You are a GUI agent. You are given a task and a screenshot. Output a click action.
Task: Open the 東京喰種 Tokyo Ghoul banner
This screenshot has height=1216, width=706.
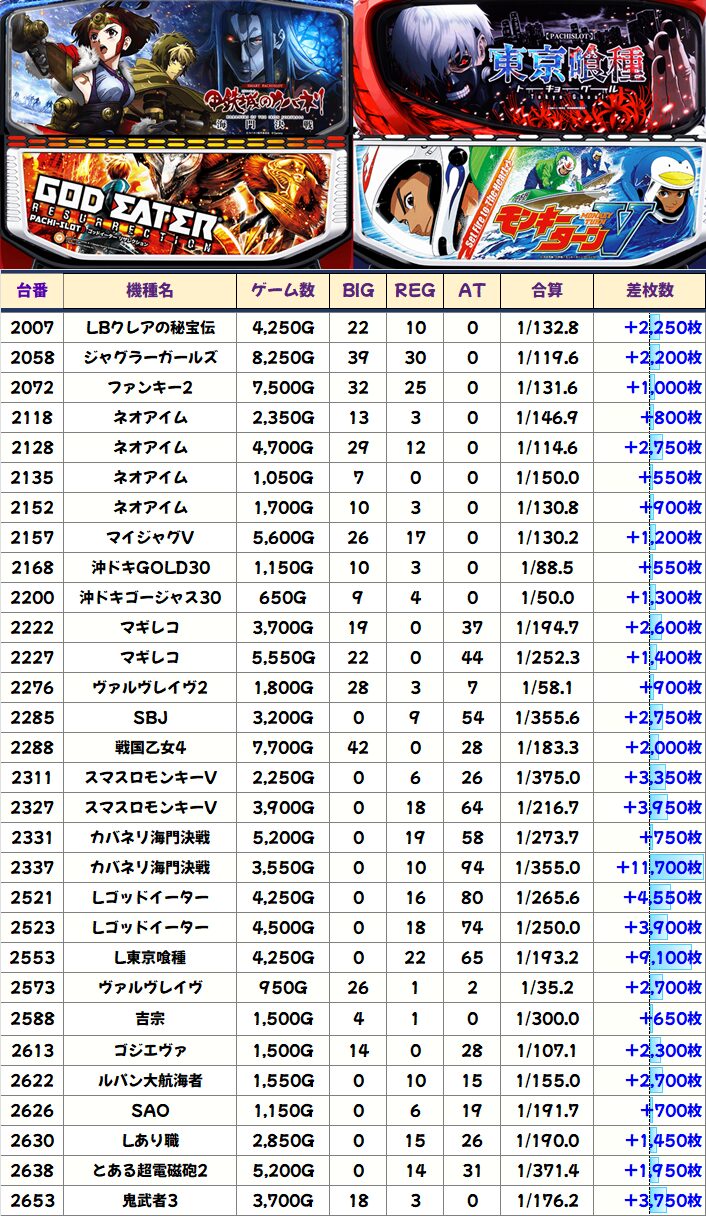(x=529, y=68)
